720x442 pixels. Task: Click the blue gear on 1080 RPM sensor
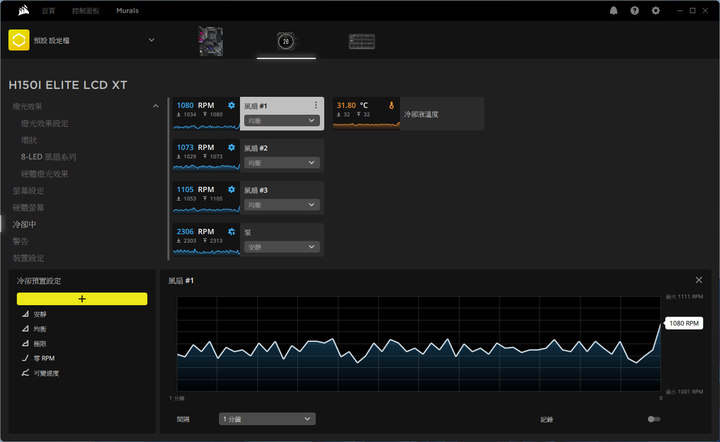231,105
